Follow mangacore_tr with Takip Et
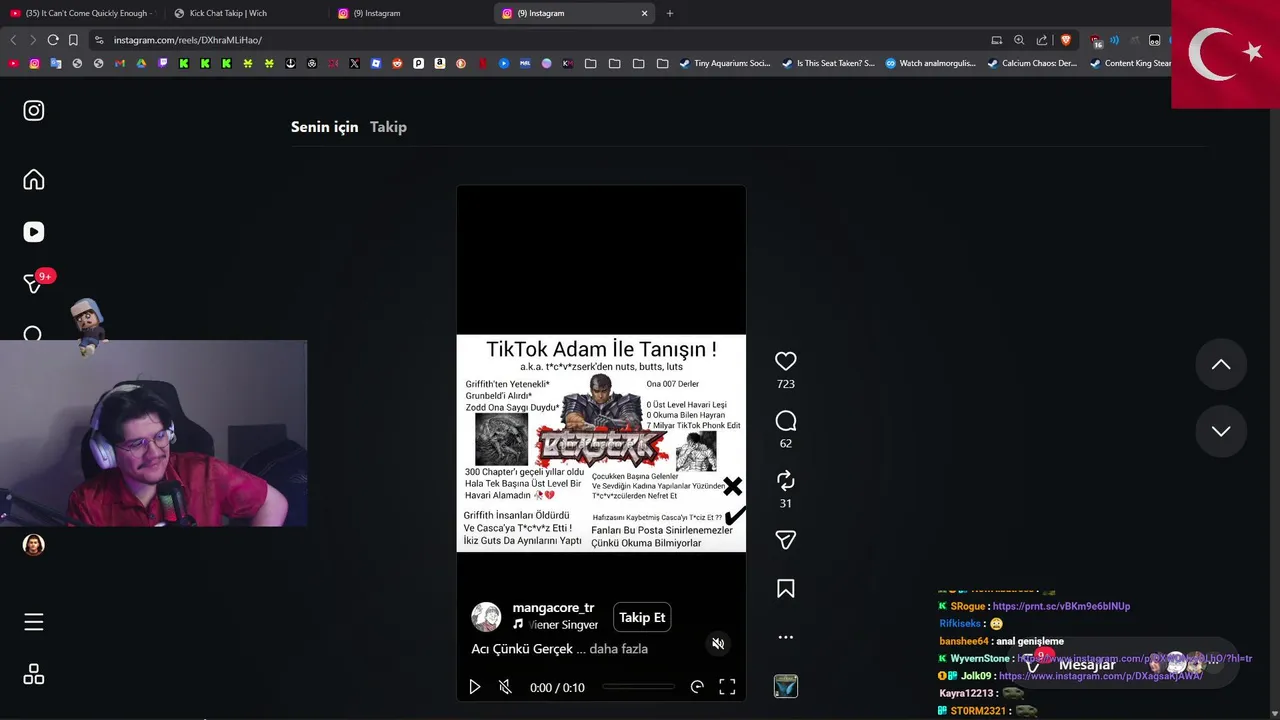Image resolution: width=1280 pixels, height=720 pixels. pyautogui.click(x=642, y=617)
